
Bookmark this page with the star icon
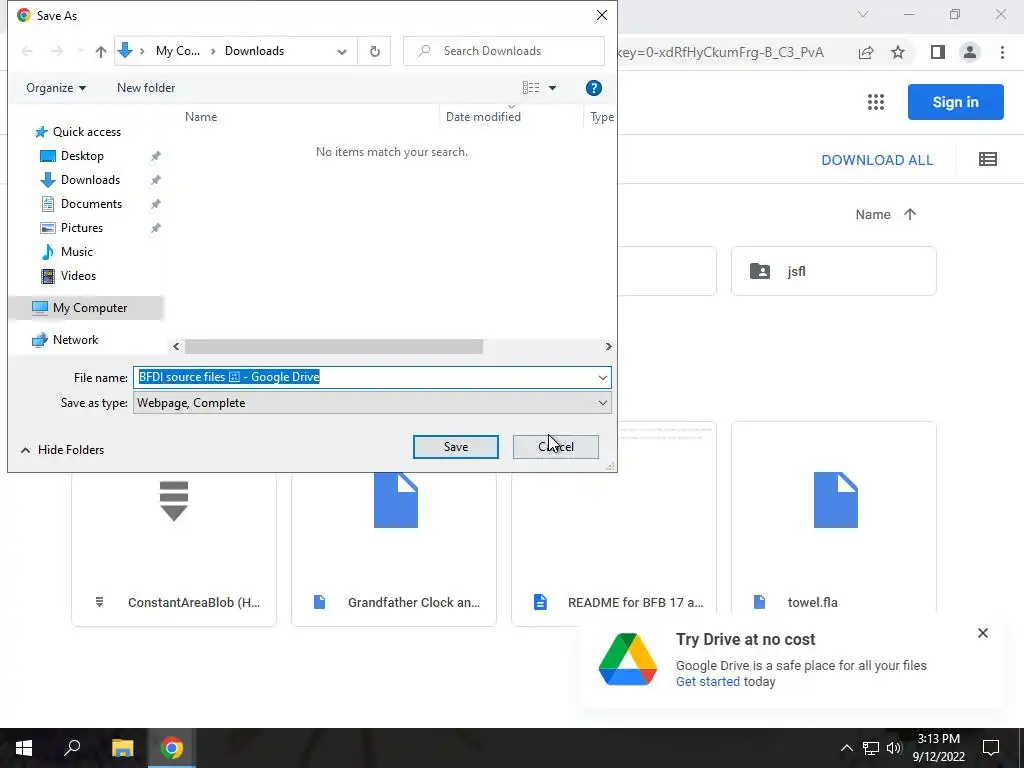[898, 52]
